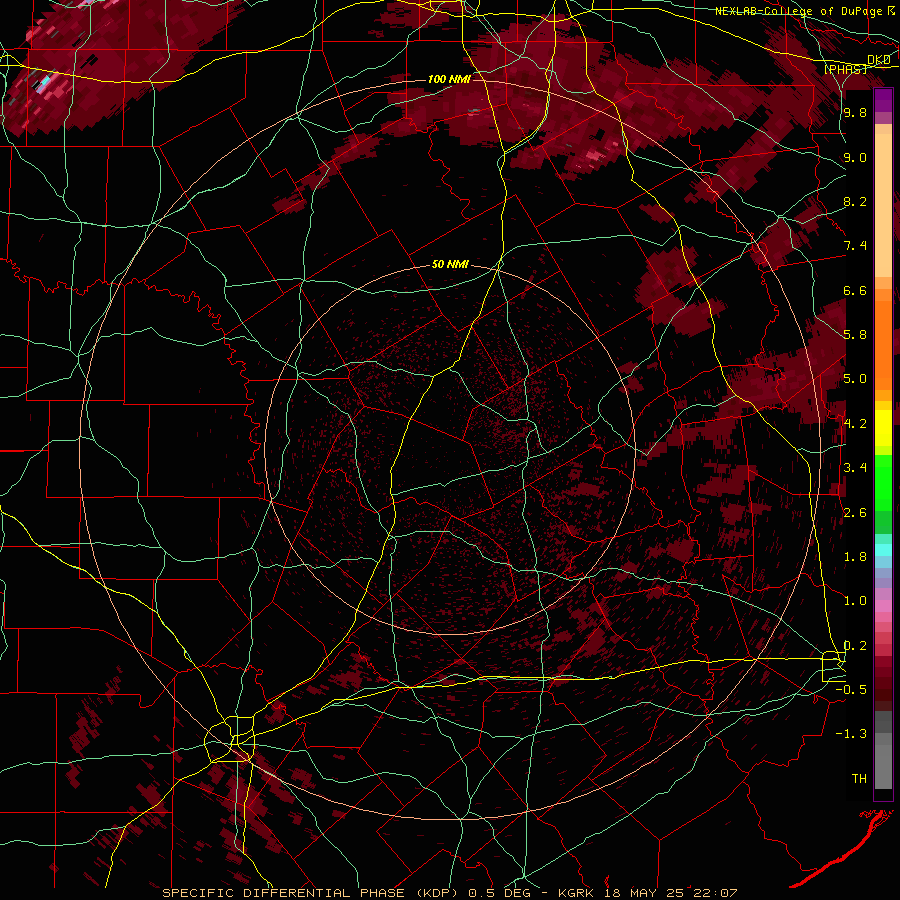Click the TH threshold label
This screenshot has width=900, height=900.
coord(859,778)
